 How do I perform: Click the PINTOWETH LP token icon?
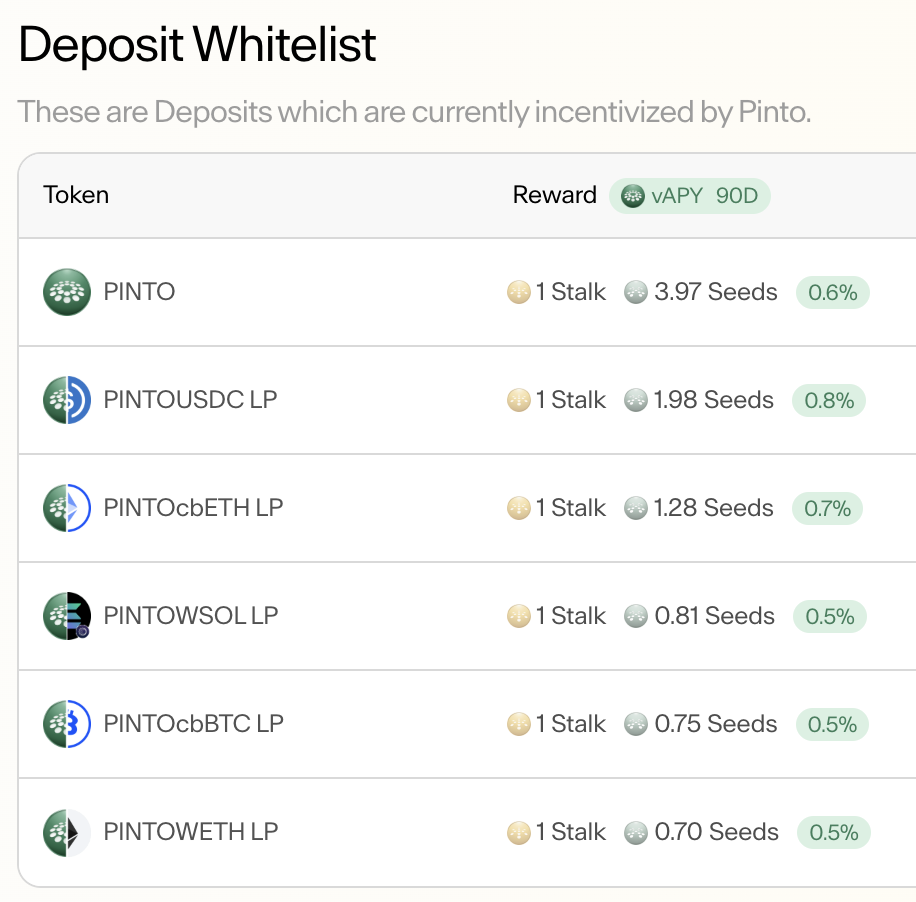tap(67, 832)
